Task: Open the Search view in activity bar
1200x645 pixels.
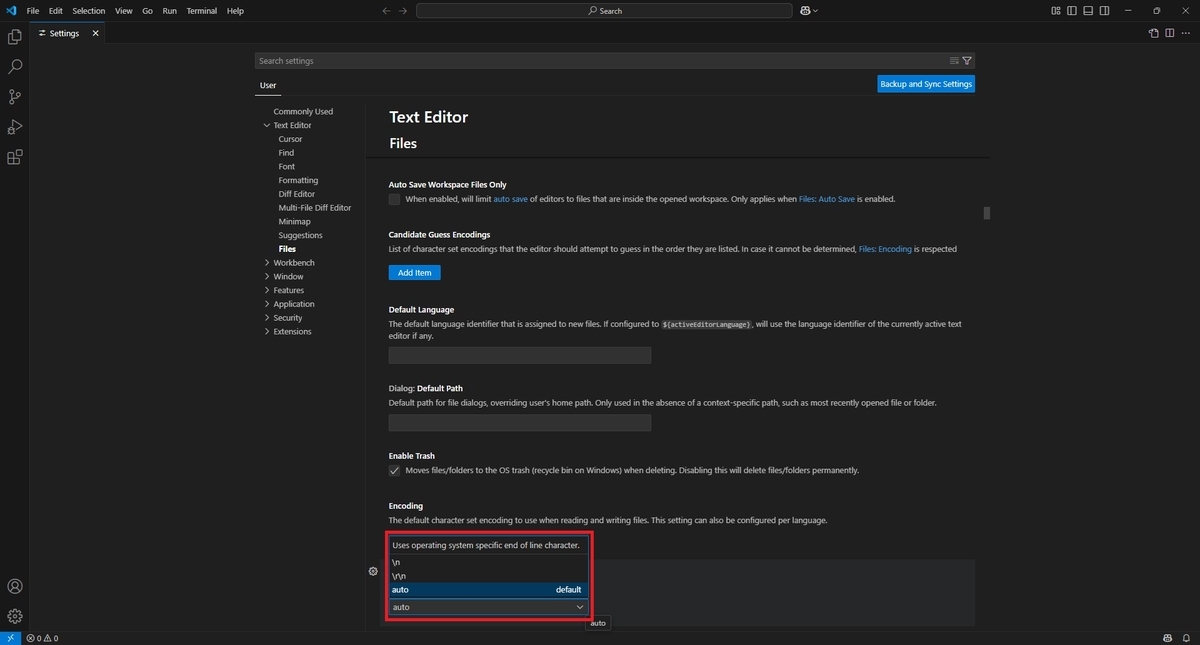Action: [x=15, y=67]
